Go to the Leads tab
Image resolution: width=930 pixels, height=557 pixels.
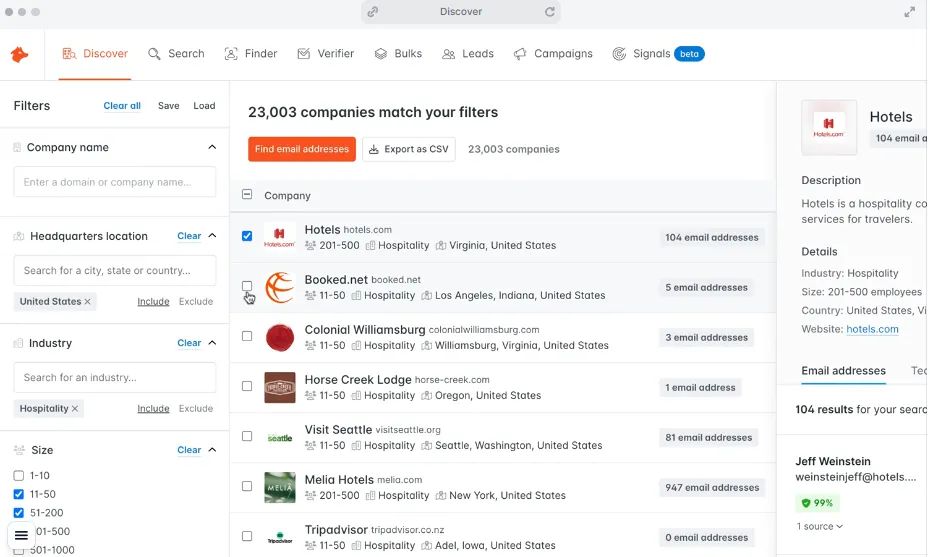468,54
